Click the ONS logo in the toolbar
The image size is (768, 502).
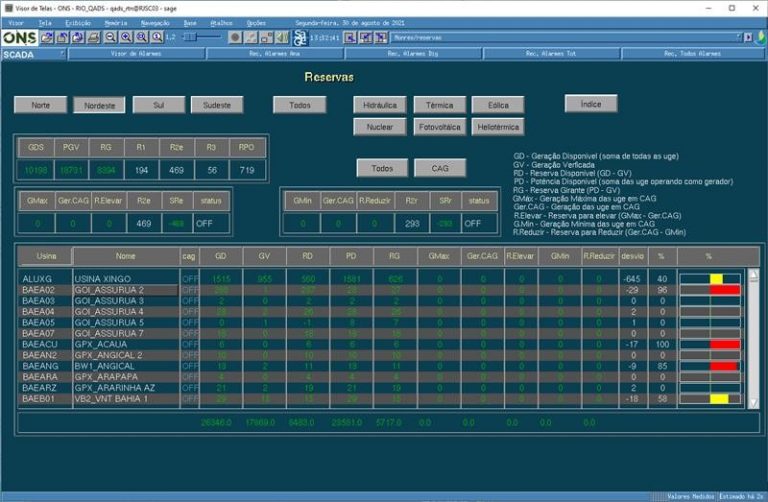[x=19, y=37]
